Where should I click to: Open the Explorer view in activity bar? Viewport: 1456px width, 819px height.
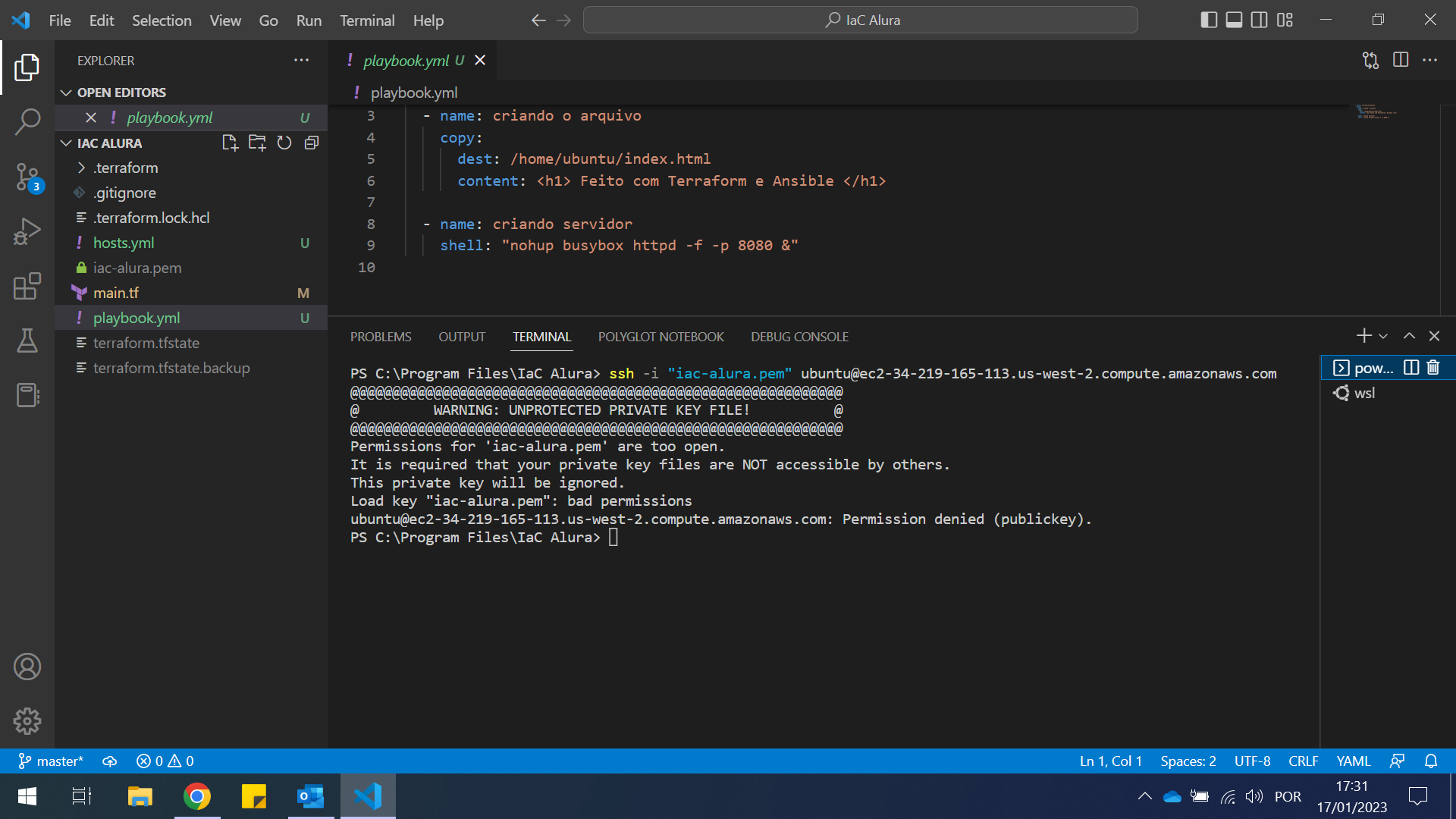[x=27, y=67]
